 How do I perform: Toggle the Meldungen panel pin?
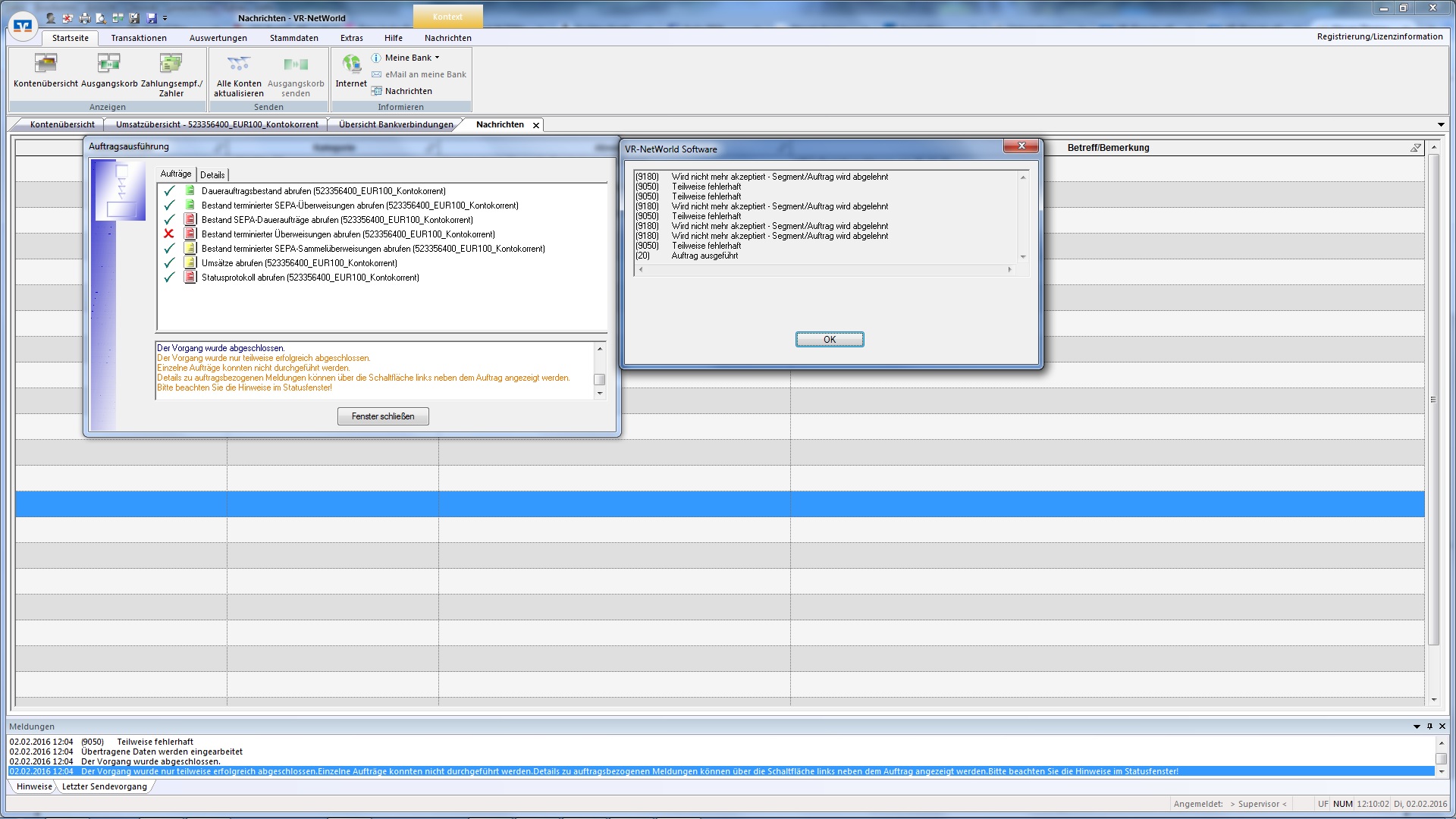(x=1429, y=726)
